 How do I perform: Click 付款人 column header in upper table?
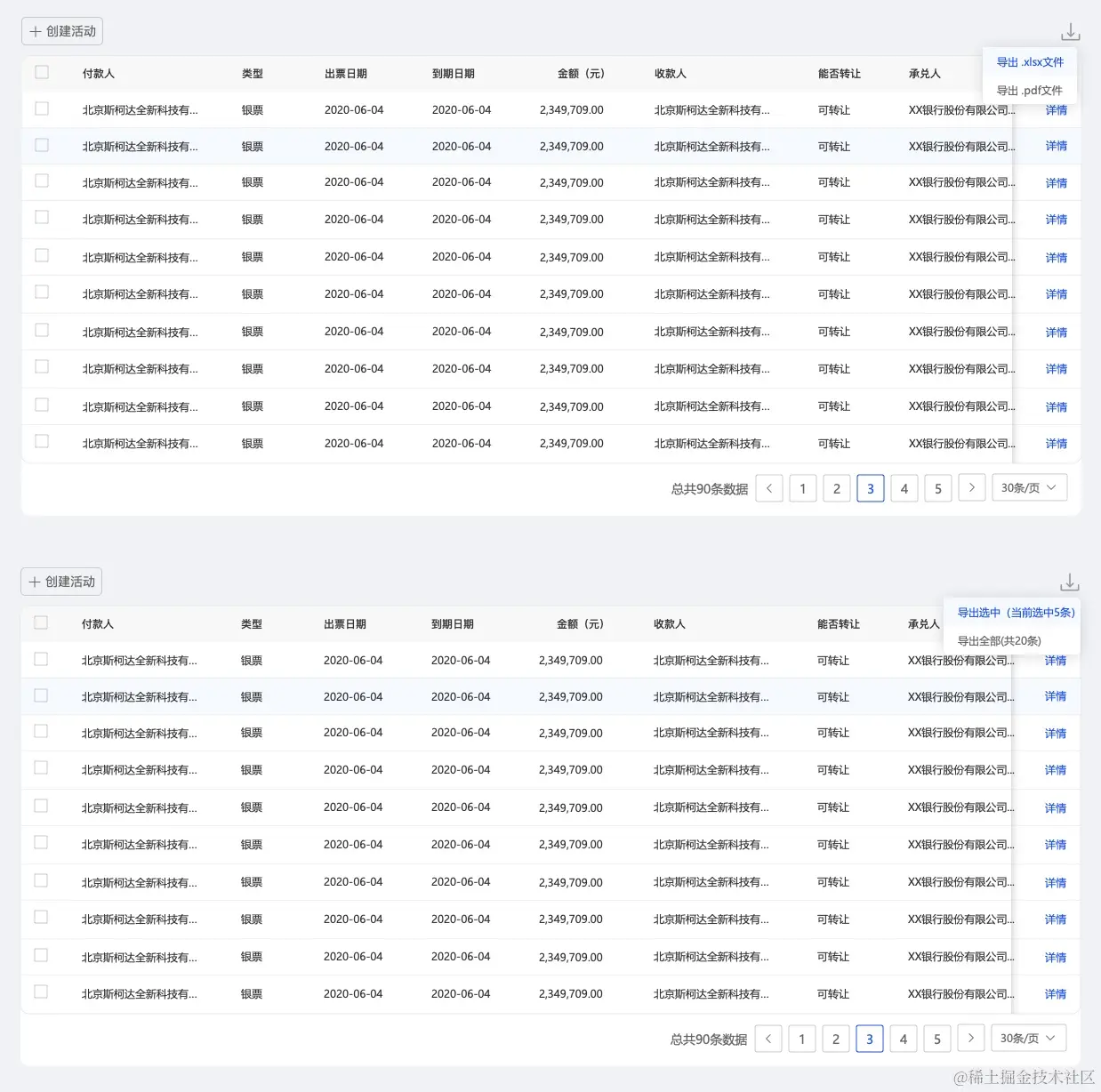point(99,74)
